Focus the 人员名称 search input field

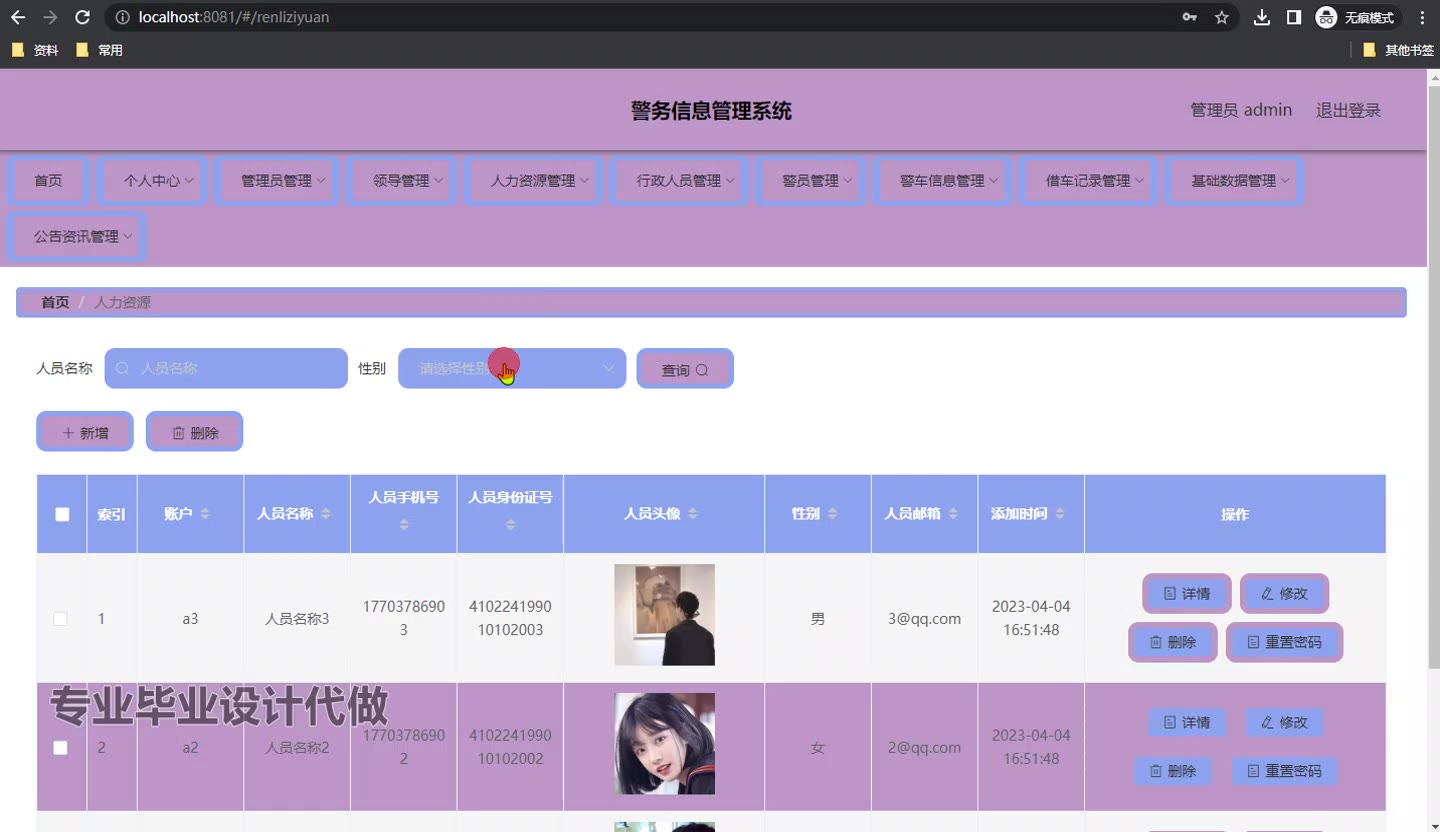[x=226, y=368]
